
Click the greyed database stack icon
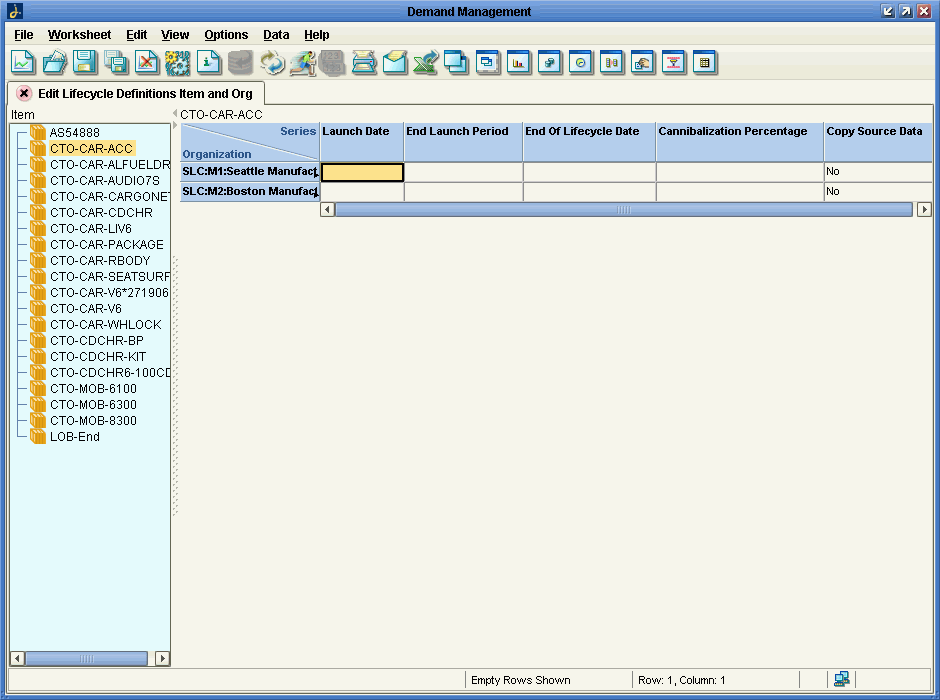tap(240, 62)
